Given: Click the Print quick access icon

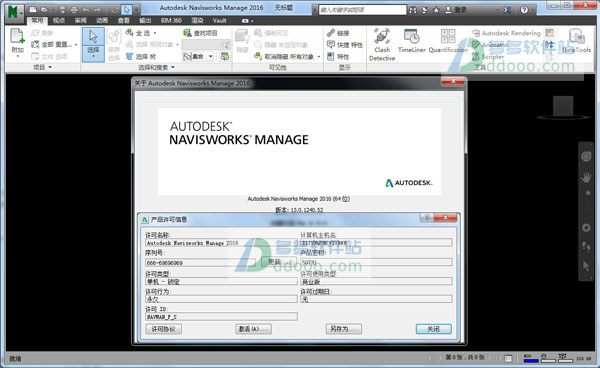Looking at the screenshot, I should pos(74,10).
